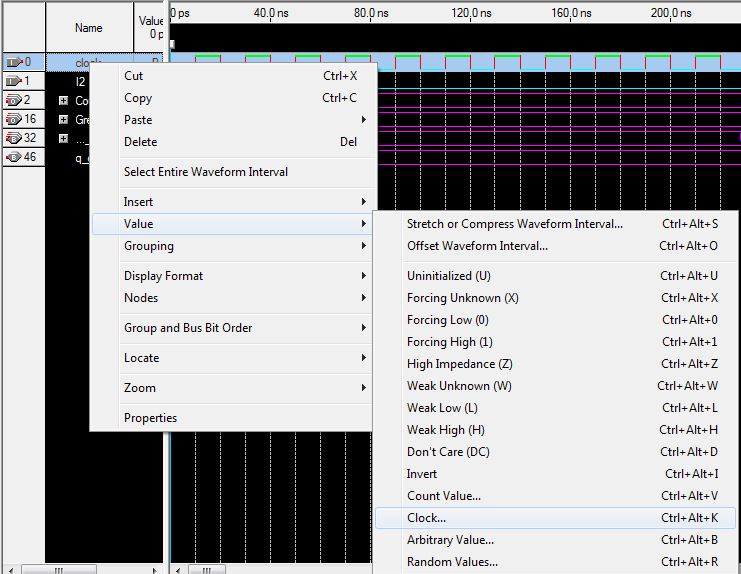Expand the bus node in row 2
This screenshot has height=574, width=741.
click(63, 101)
